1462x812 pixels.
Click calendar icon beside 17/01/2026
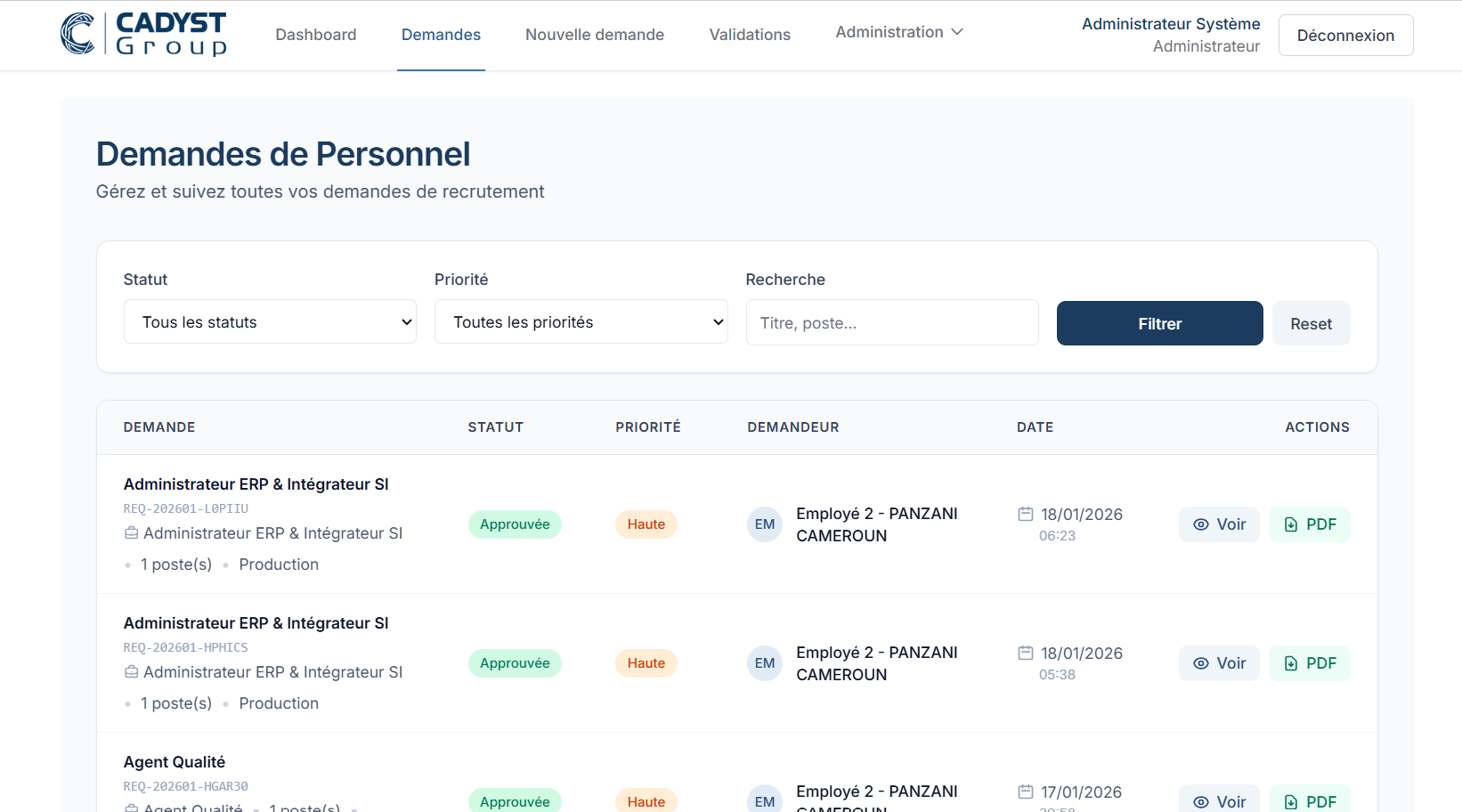pyautogui.click(x=1026, y=792)
